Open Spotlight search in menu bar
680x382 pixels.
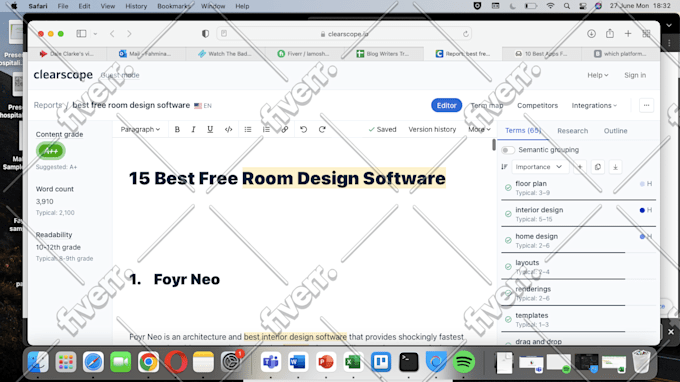tap(567, 6)
